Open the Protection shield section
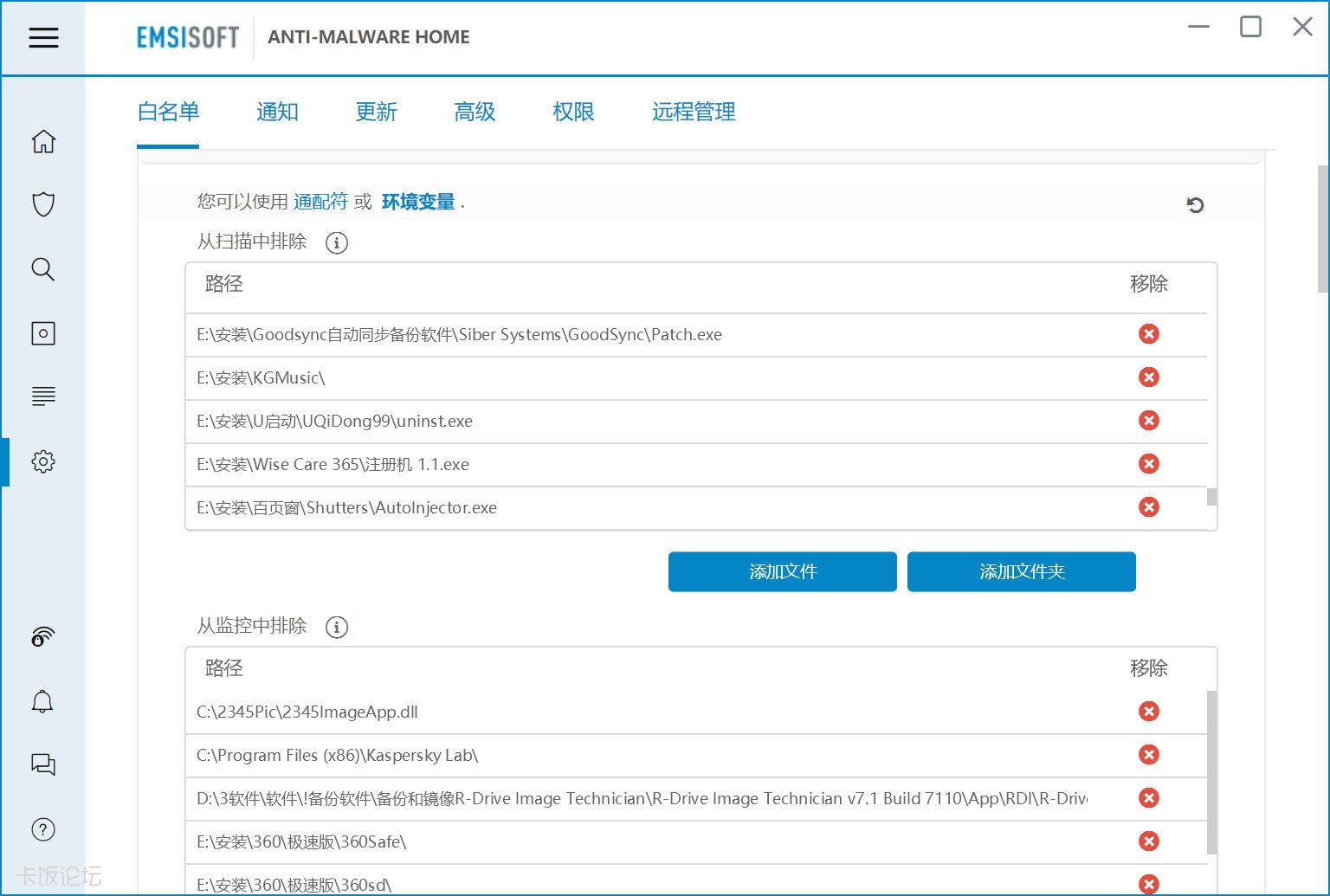 tap(43, 204)
